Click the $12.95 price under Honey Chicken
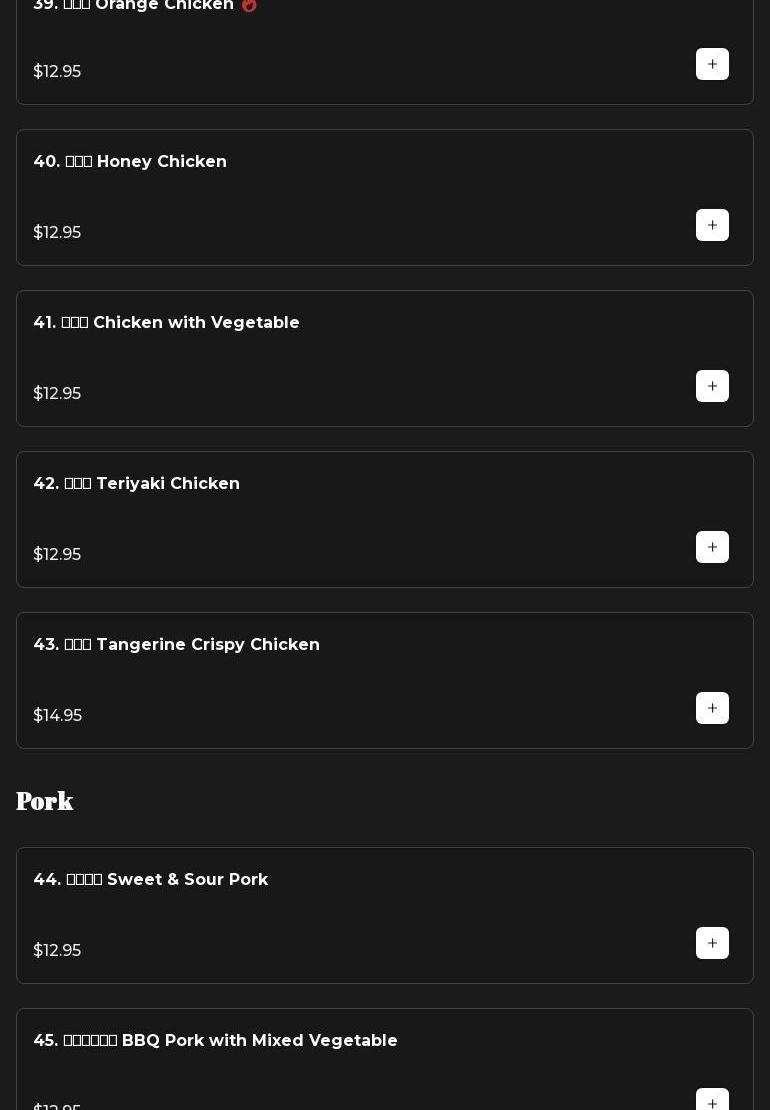The height and width of the screenshot is (1110, 770). [57, 232]
